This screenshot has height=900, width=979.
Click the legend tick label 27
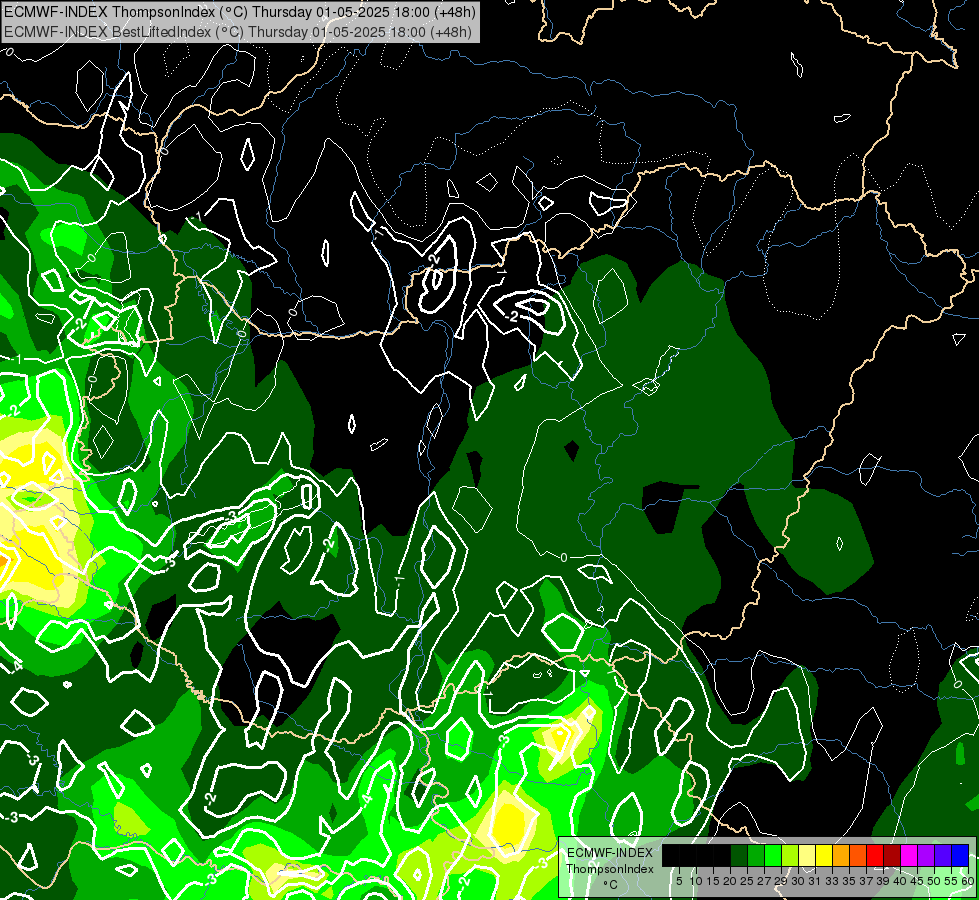click(x=764, y=881)
